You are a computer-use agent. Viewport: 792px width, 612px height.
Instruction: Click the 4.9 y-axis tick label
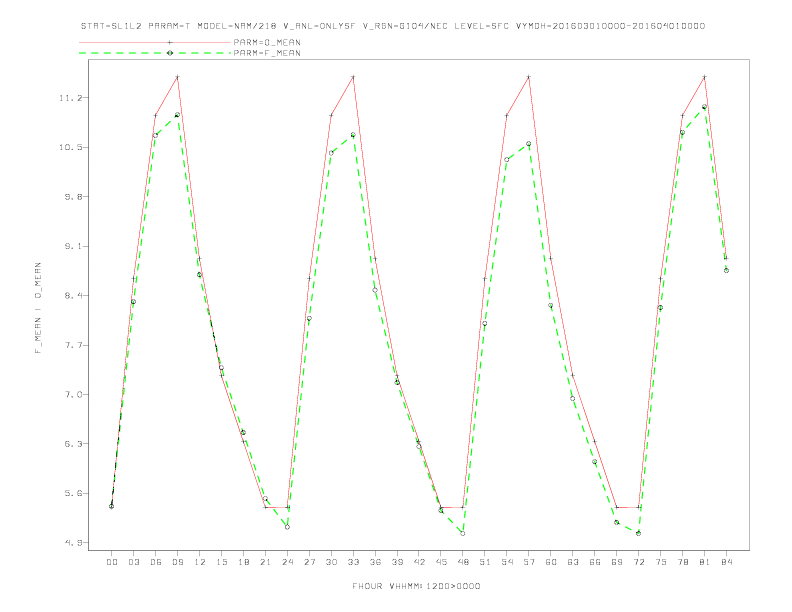74,543
